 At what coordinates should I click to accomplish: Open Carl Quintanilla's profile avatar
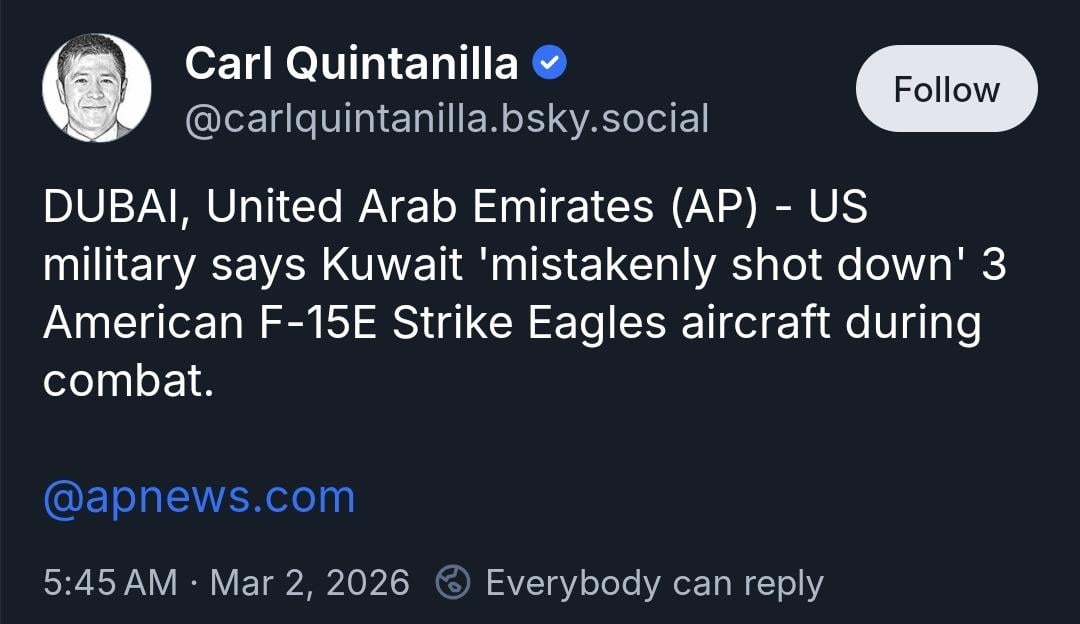click(x=97, y=88)
